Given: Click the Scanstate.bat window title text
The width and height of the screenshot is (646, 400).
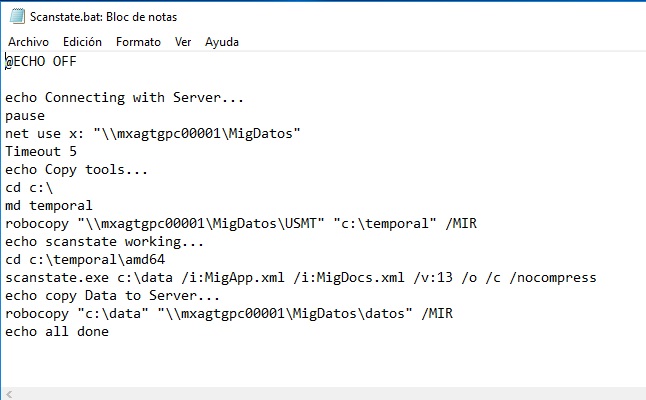Looking at the screenshot, I should pyautogui.click(x=97, y=16).
